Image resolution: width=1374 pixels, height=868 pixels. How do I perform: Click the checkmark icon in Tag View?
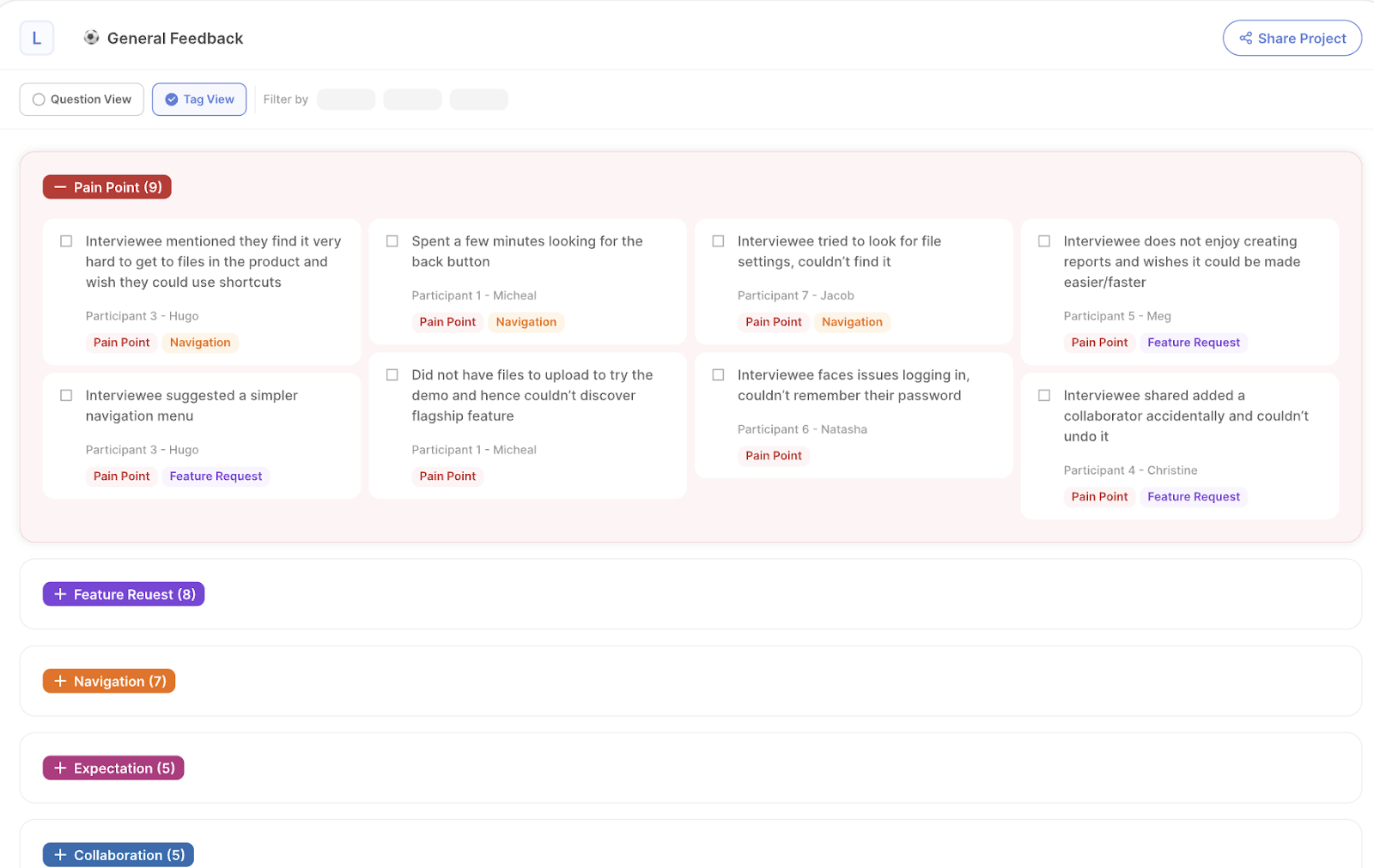tap(172, 100)
